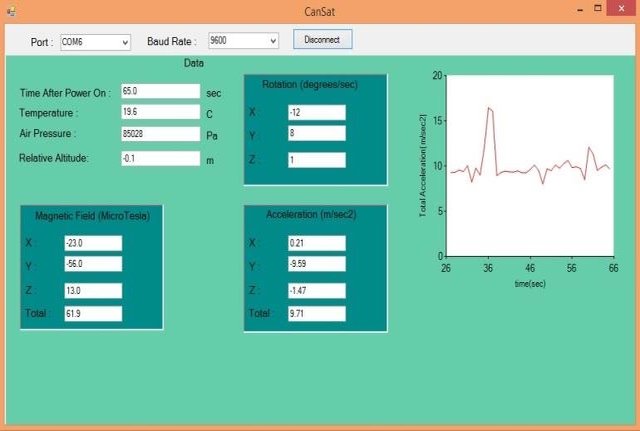Click the Magnetic Field X value box

click(x=91, y=243)
